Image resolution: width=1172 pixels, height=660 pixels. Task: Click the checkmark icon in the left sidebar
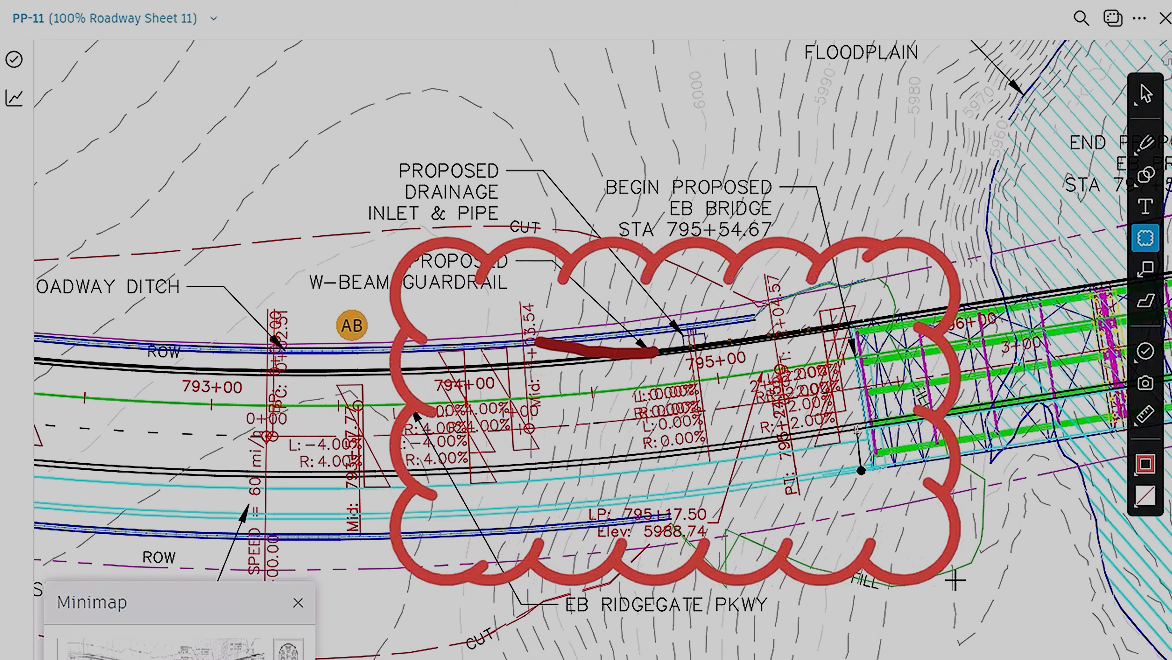[x=14, y=60]
